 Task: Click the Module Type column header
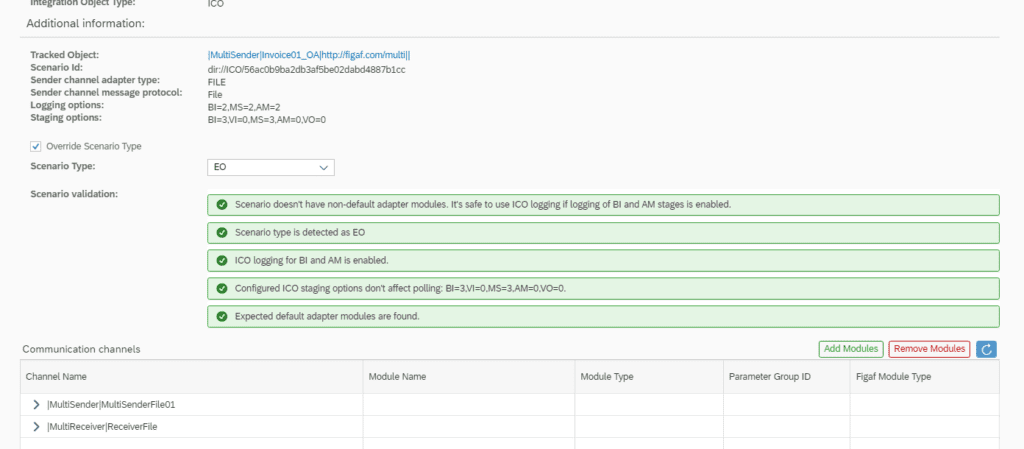coord(649,377)
